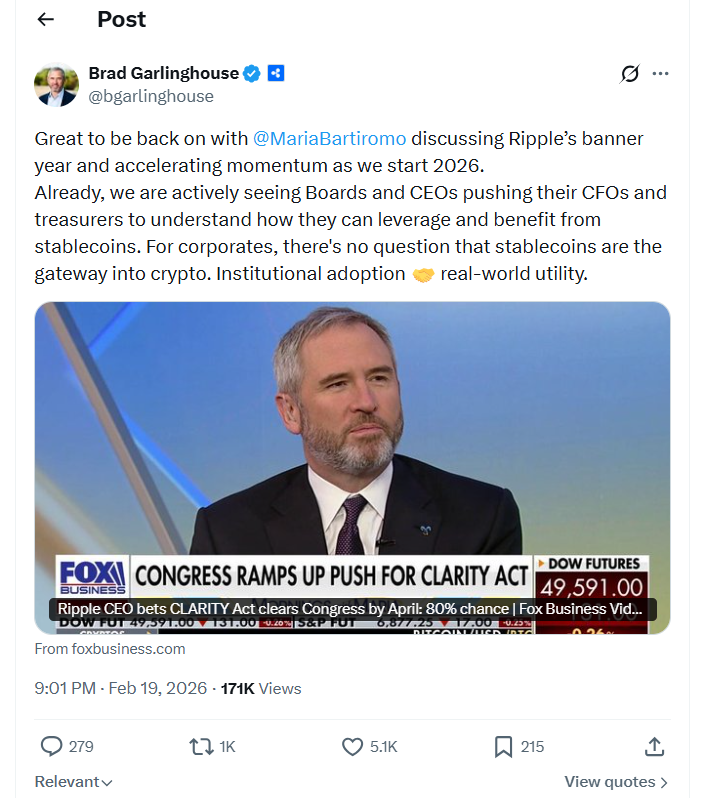Open the @bgarlinghouse handle link
The height and width of the screenshot is (798, 712).
(151, 96)
